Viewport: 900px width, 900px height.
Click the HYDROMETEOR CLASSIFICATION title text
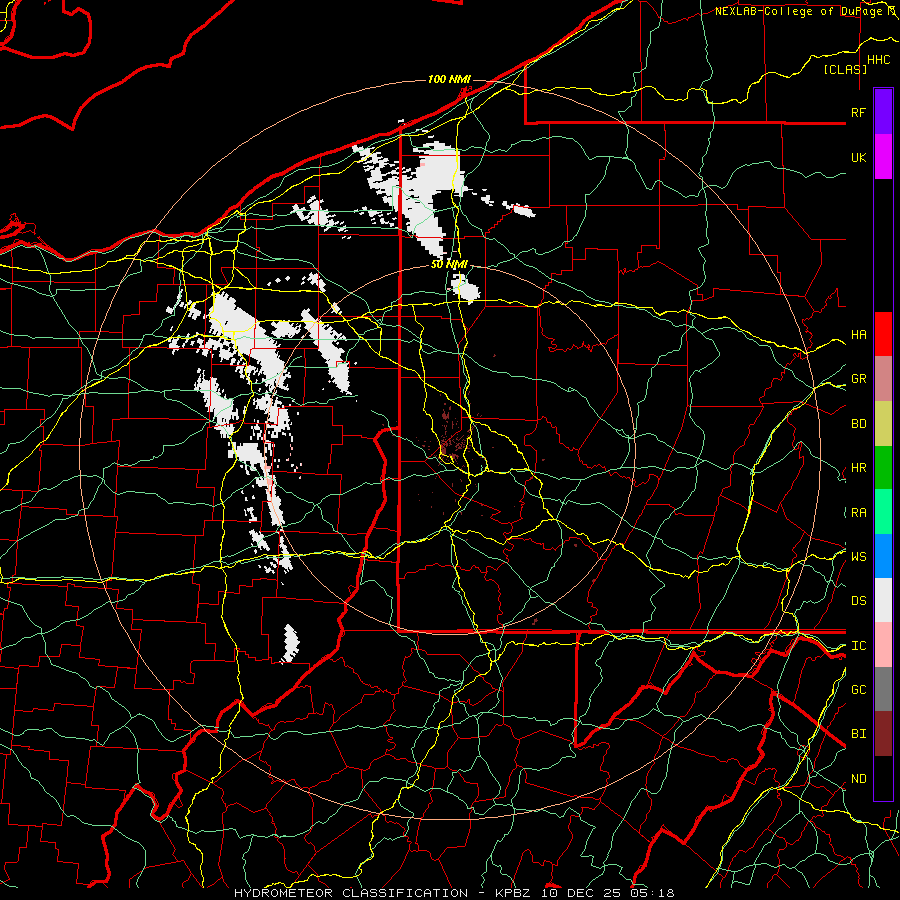point(351,893)
